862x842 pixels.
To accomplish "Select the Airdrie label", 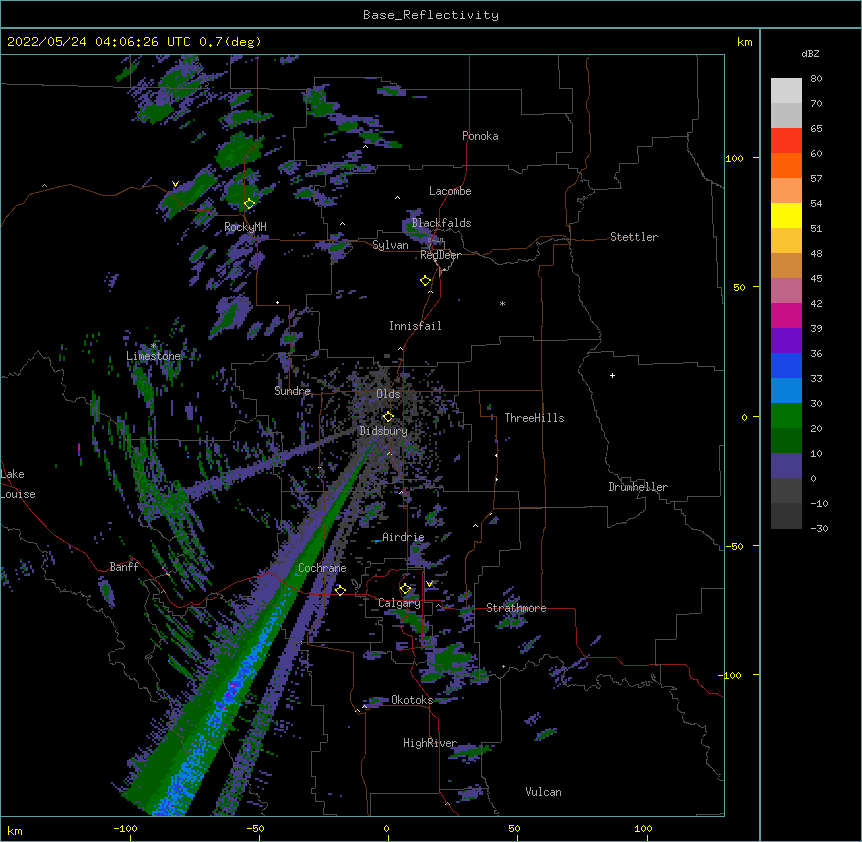I will [x=403, y=537].
